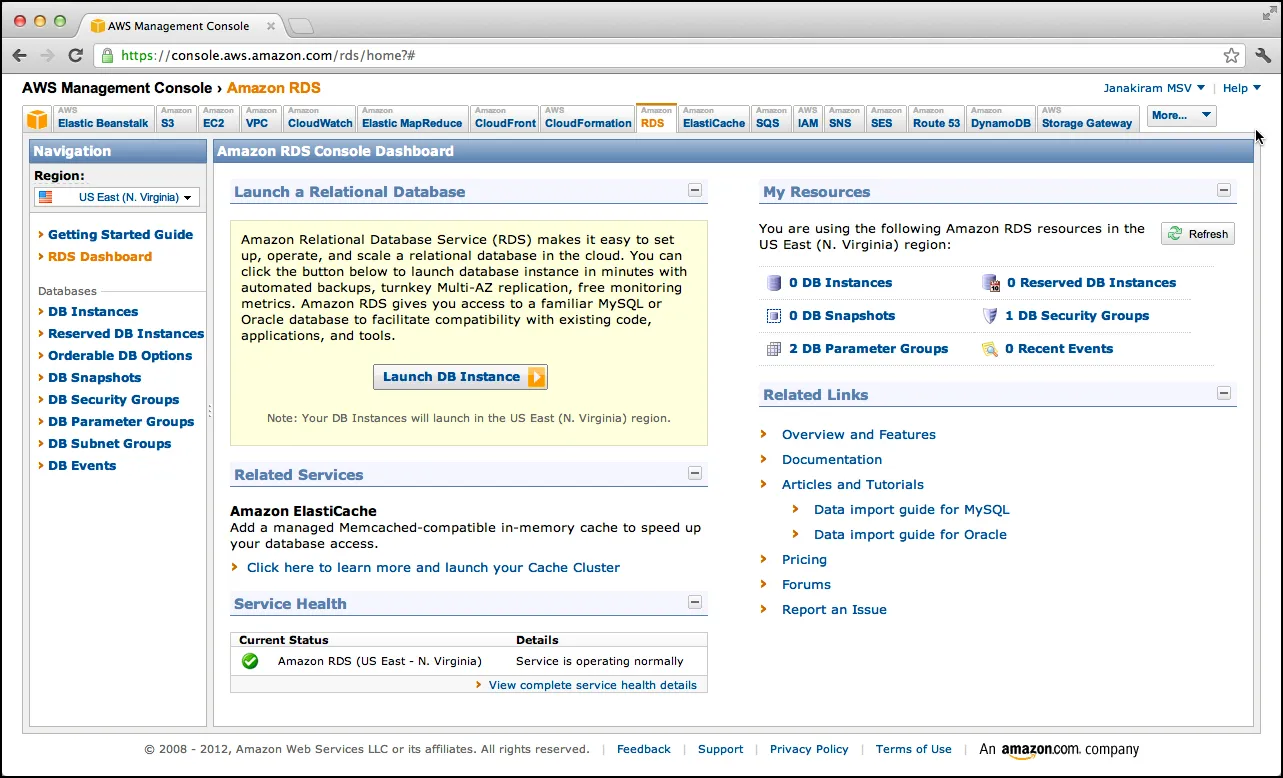Click browser forward arrow button
This screenshot has height=778, width=1283.
(48, 56)
